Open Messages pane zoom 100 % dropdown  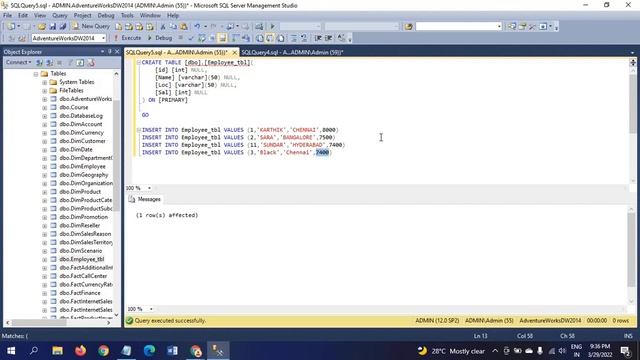[151, 309]
